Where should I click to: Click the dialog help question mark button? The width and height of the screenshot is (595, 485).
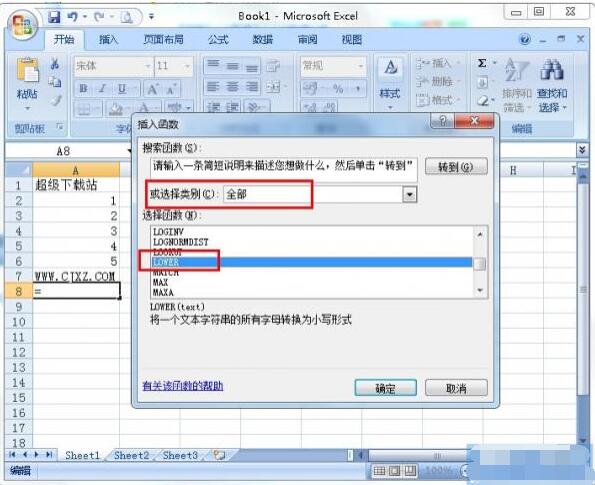442,121
